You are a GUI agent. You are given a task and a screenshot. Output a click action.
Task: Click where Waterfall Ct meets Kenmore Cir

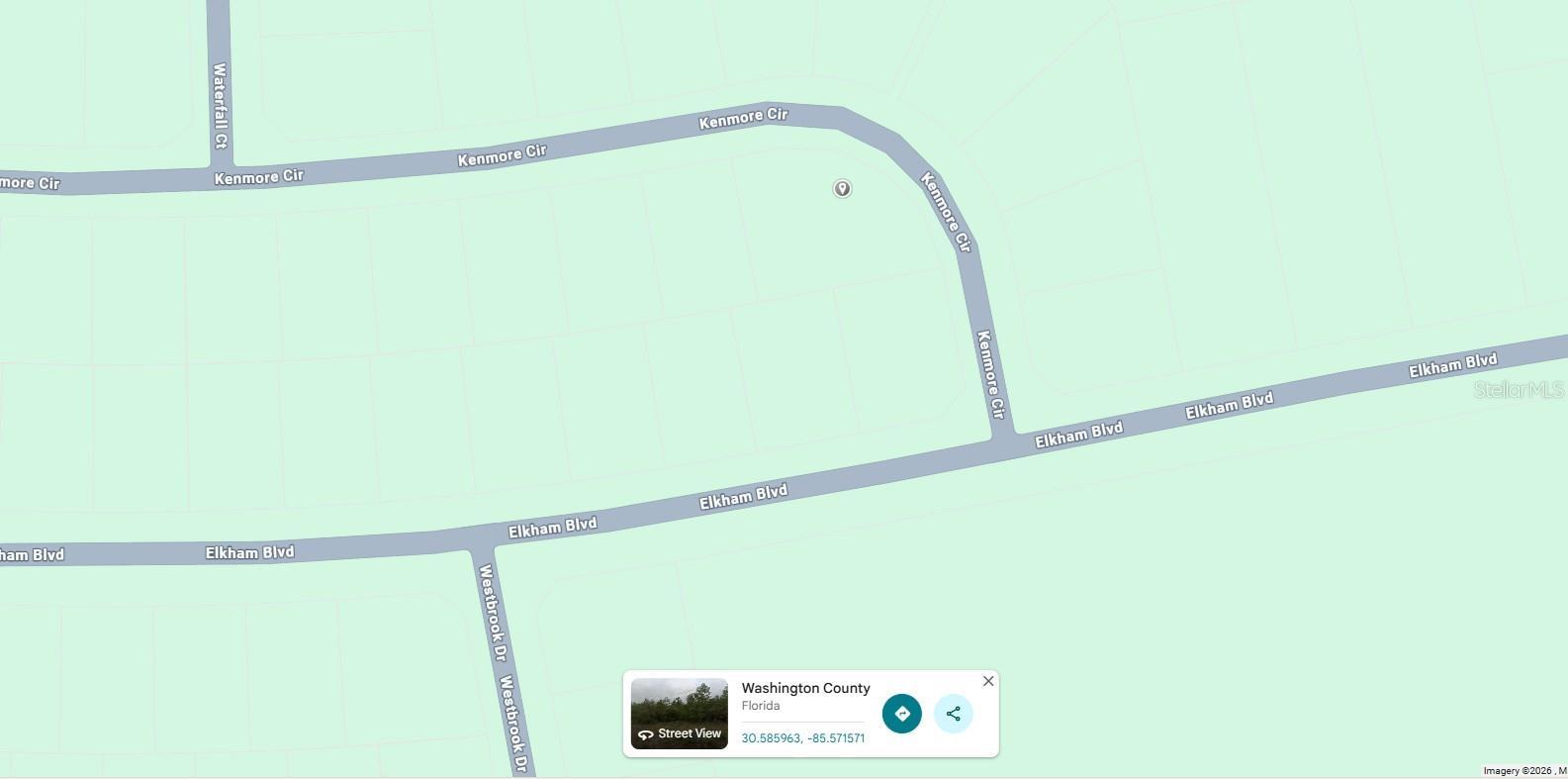pos(222,165)
